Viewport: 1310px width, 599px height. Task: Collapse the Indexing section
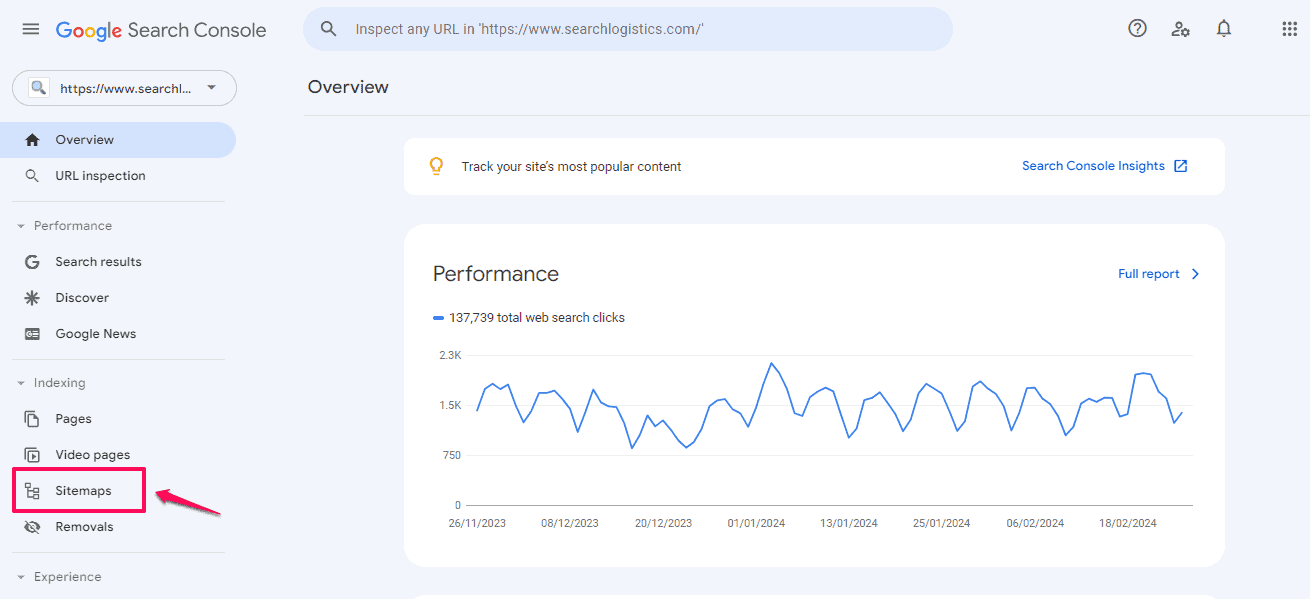pos(21,383)
